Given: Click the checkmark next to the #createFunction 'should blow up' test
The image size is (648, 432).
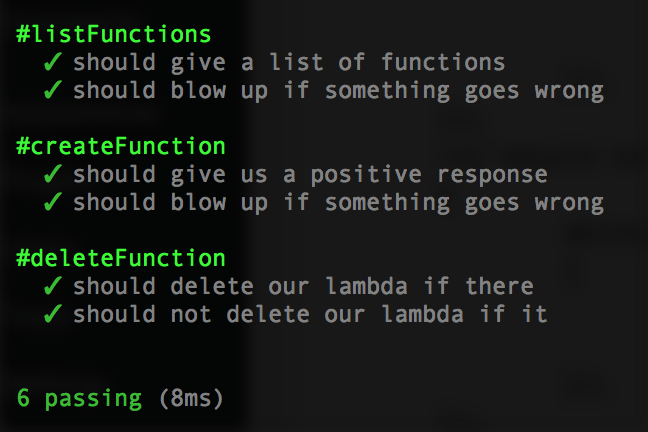Looking at the screenshot, I should pos(53,204).
